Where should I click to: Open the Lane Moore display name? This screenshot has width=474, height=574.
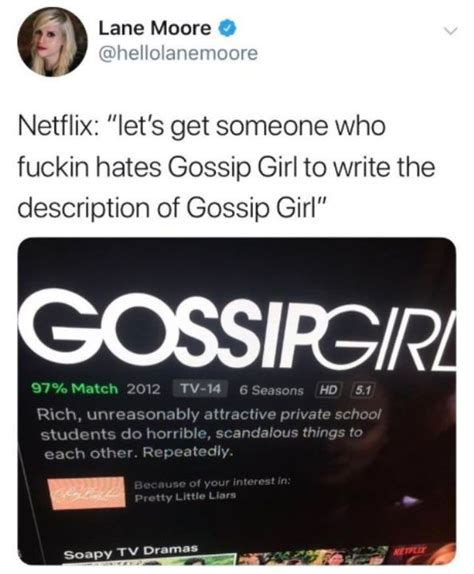coord(154,29)
